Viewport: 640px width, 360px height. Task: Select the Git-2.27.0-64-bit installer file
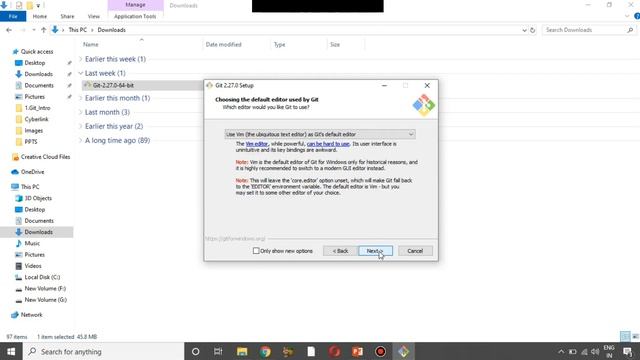tap(113, 85)
